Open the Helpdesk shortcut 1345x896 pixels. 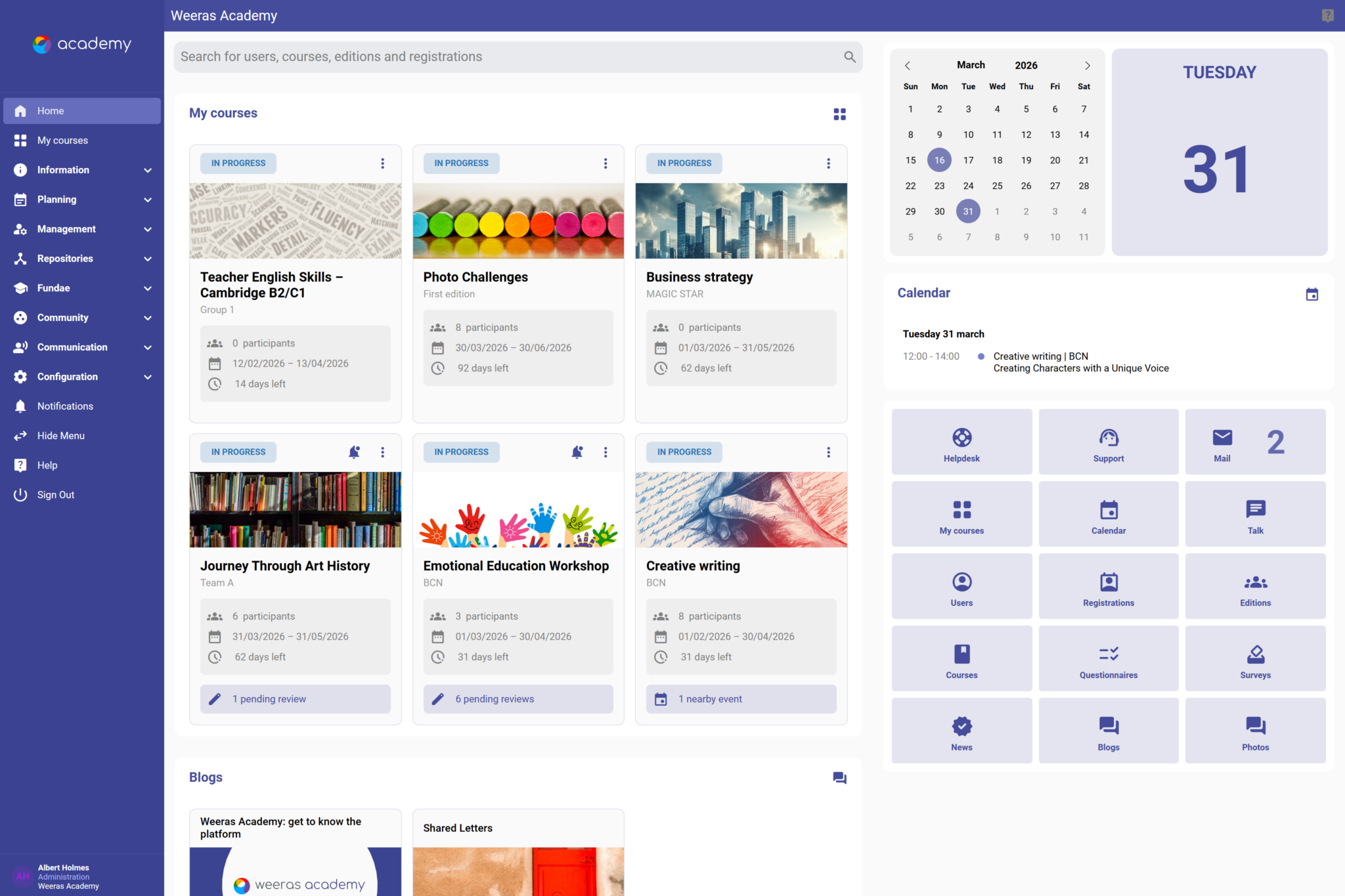961,441
